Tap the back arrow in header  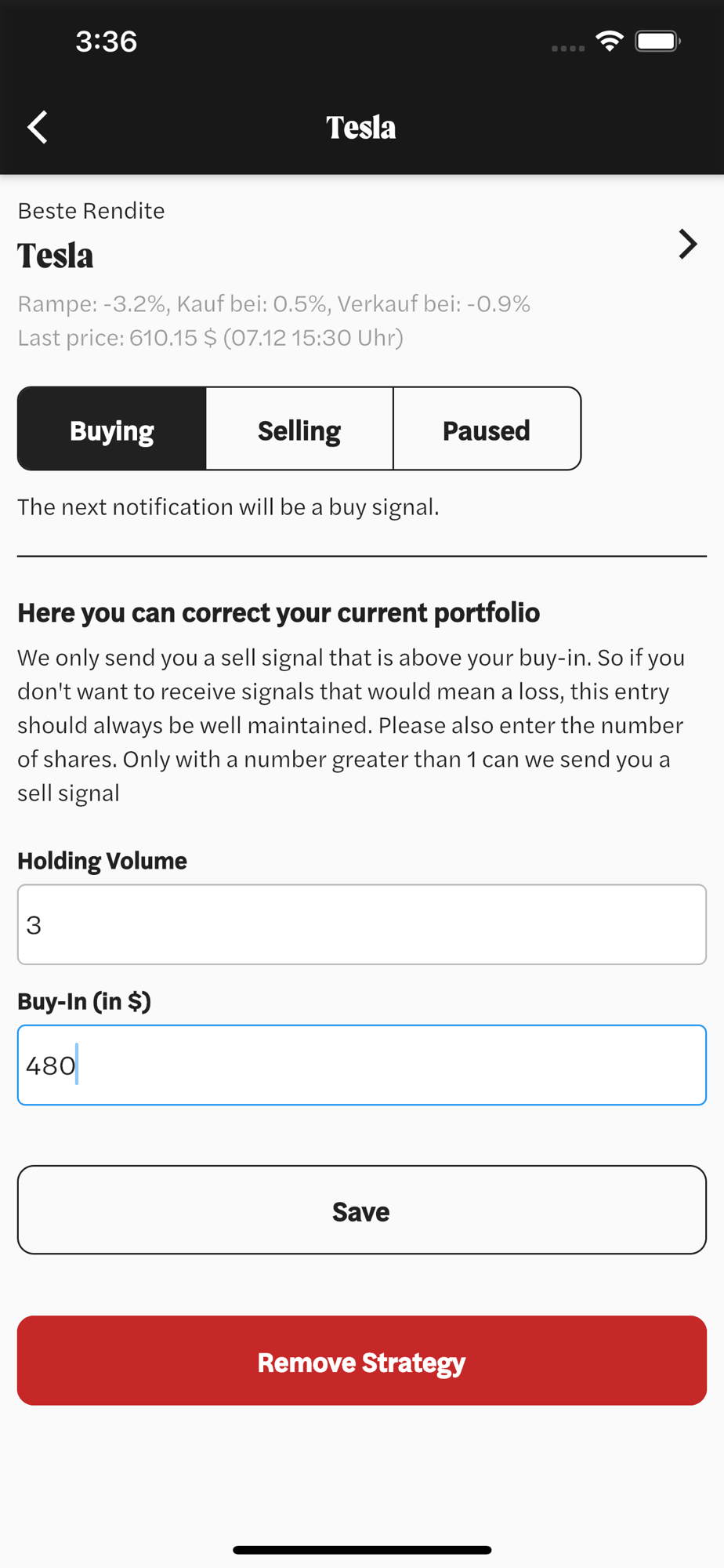pyautogui.click(x=38, y=127)
